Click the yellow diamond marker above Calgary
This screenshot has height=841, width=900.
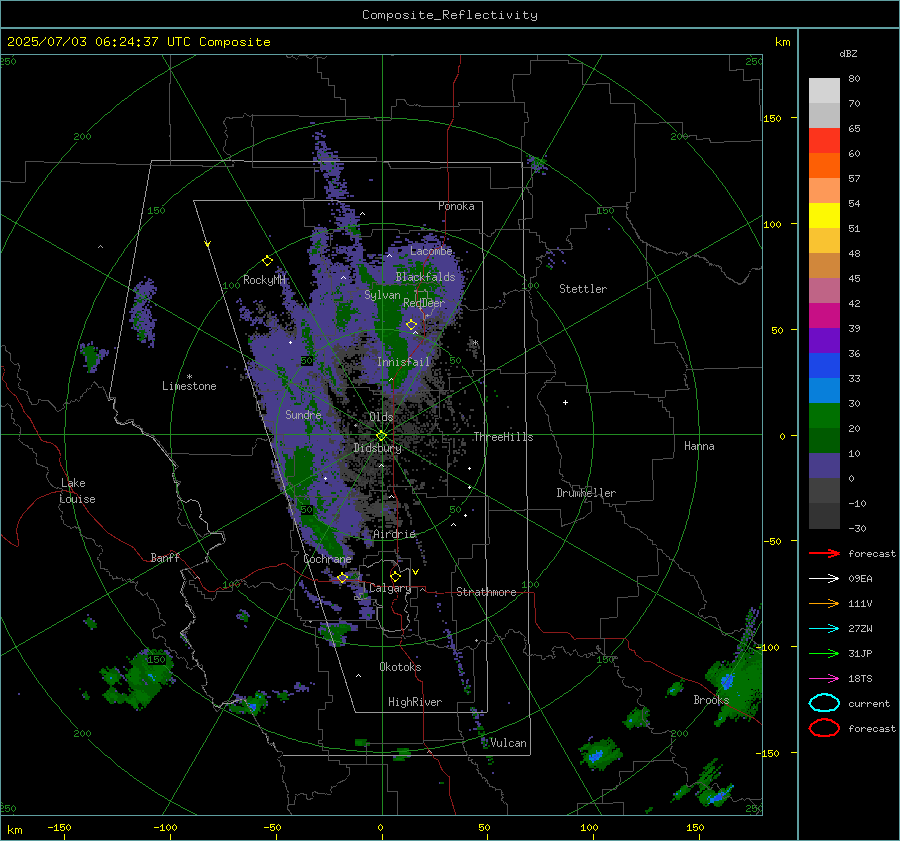395,576
